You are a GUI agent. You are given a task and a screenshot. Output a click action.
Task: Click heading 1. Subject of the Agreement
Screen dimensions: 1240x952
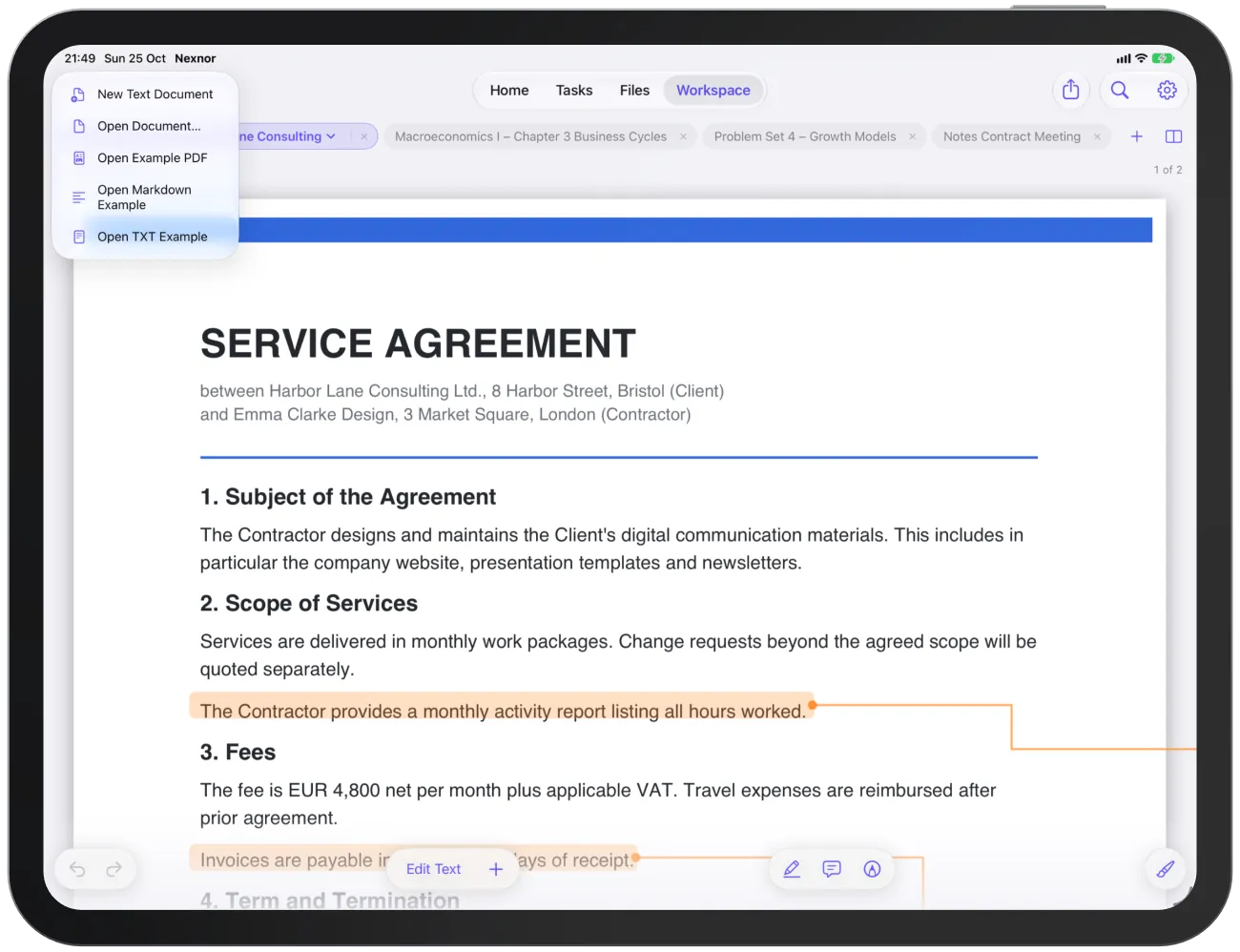pyautogui.click(x=348, y=497)
